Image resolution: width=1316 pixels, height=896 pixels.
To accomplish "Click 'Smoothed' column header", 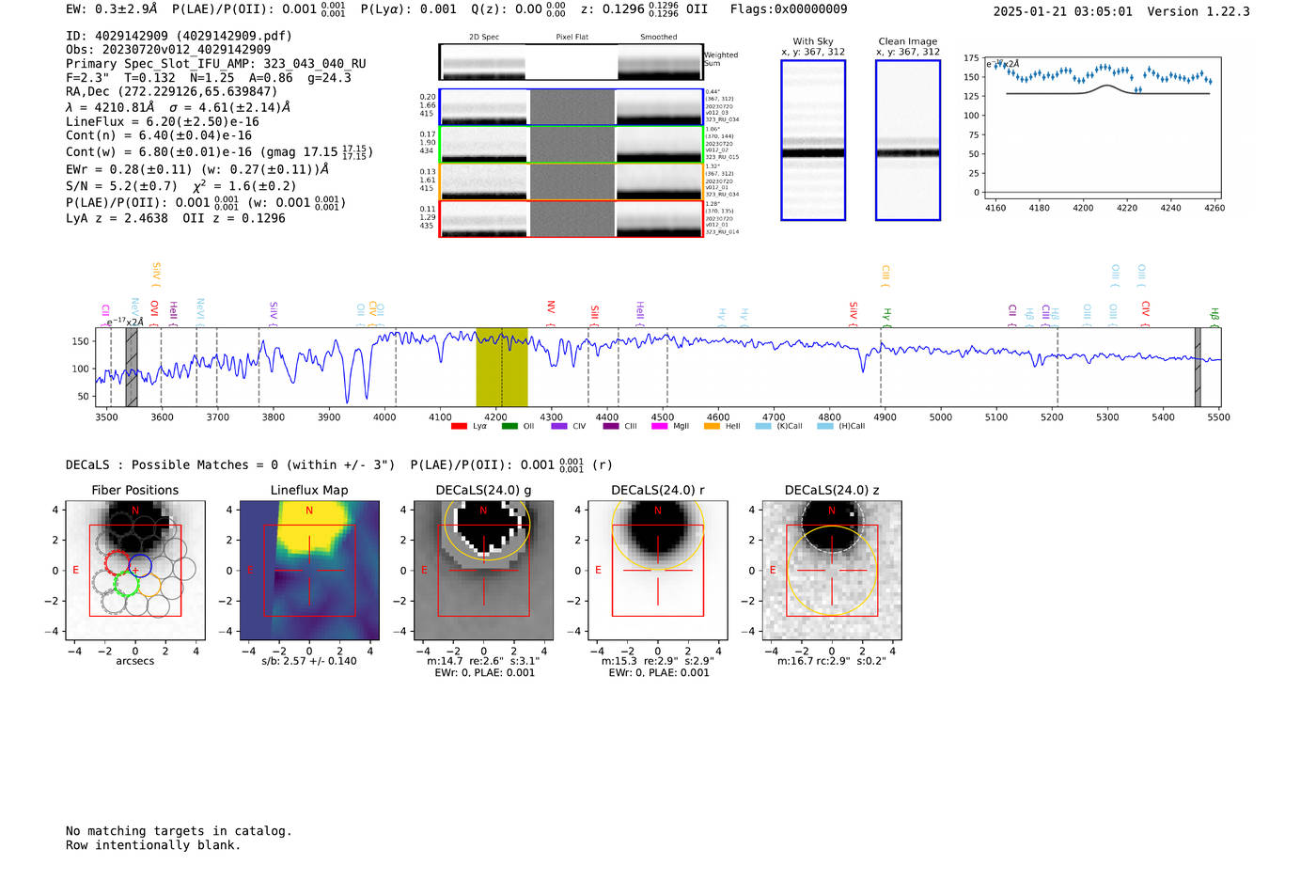I will (659, 38).
